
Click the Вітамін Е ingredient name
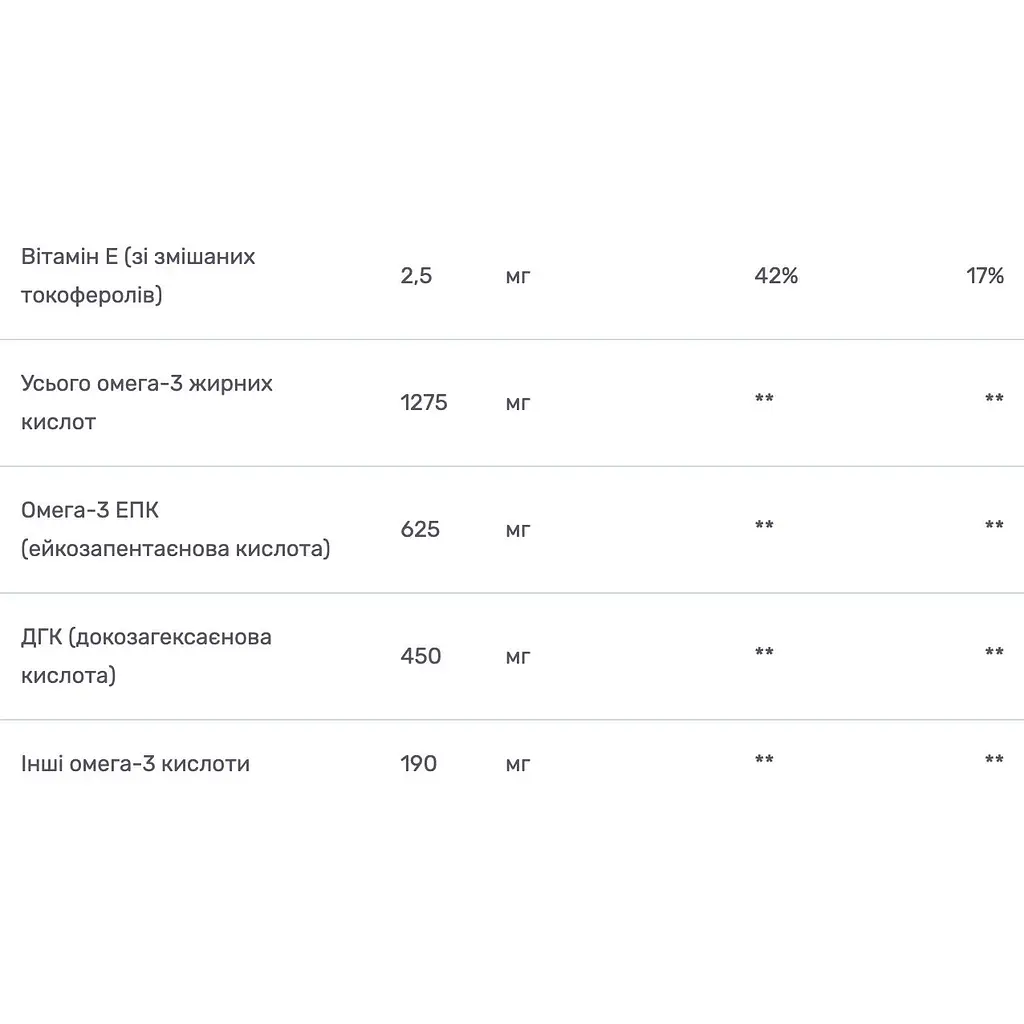point(138,276)
